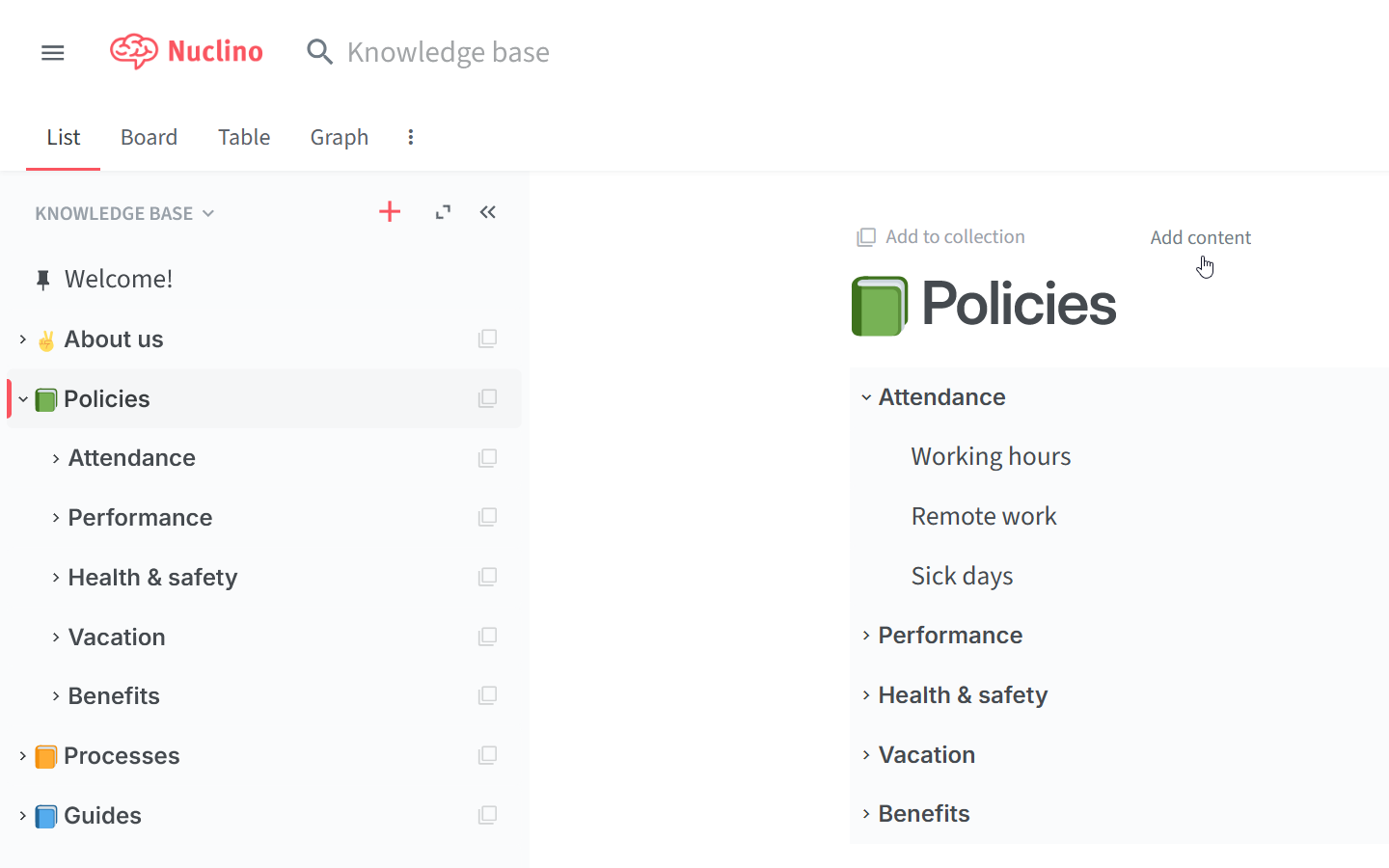The width and height of the screenshot is (1389, 868).
Task: Click the search magnifier icon
Action: tap(319, 52)
